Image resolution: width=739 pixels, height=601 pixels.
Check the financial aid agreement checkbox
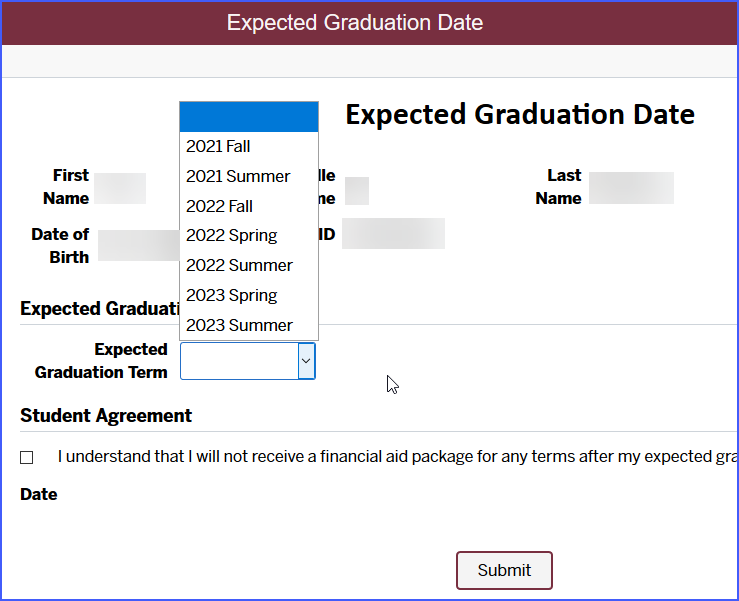pos(26,458)
